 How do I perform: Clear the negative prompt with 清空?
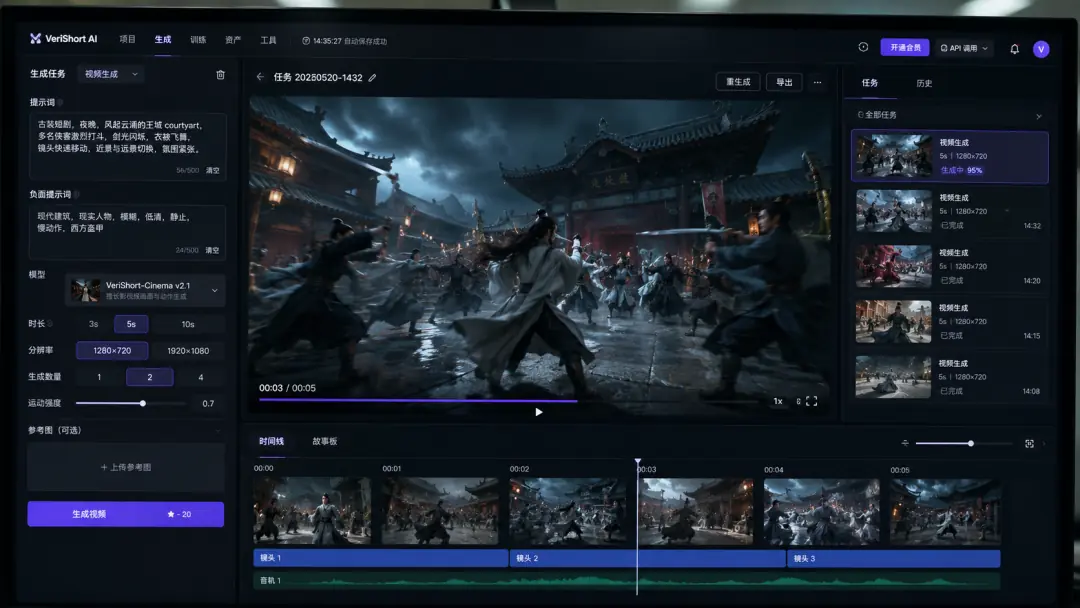212,250
